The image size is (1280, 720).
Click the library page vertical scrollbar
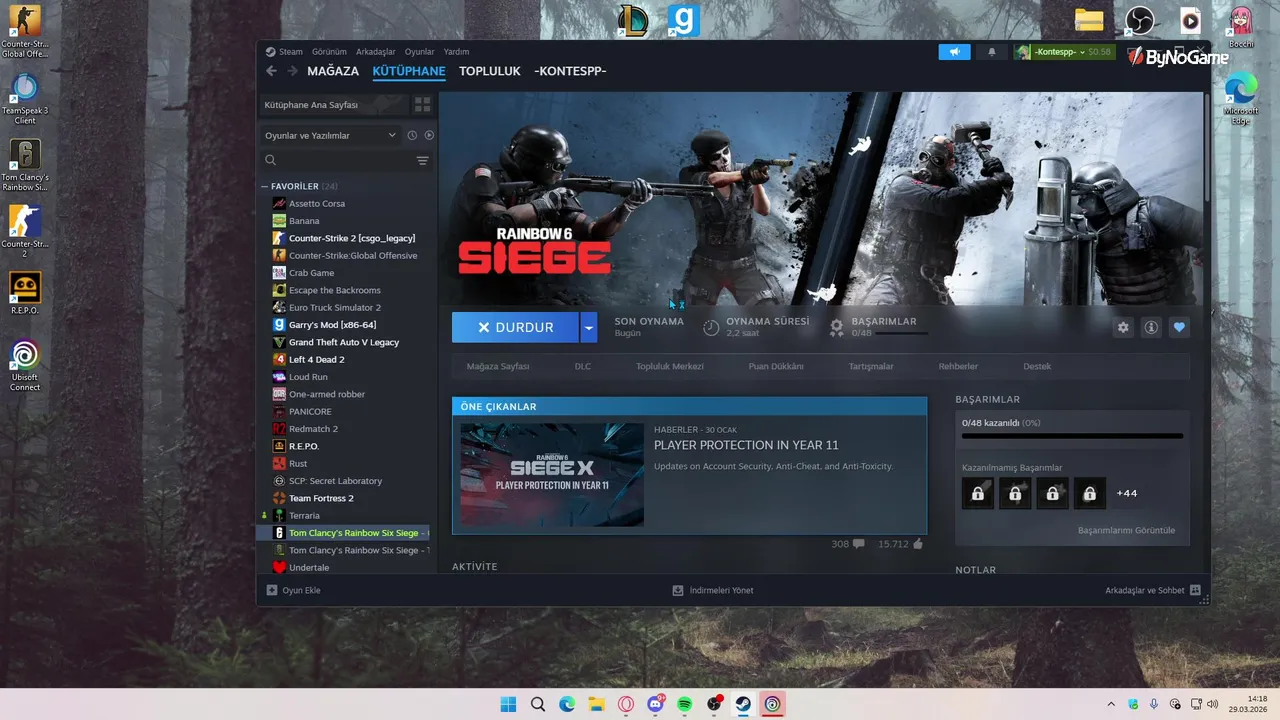click(x=1206, y=148)
